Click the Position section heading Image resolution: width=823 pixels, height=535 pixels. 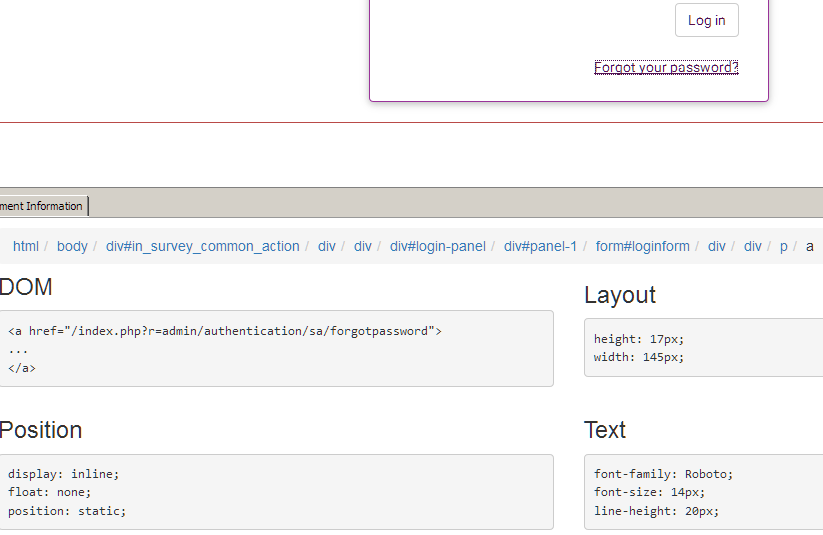40,430
